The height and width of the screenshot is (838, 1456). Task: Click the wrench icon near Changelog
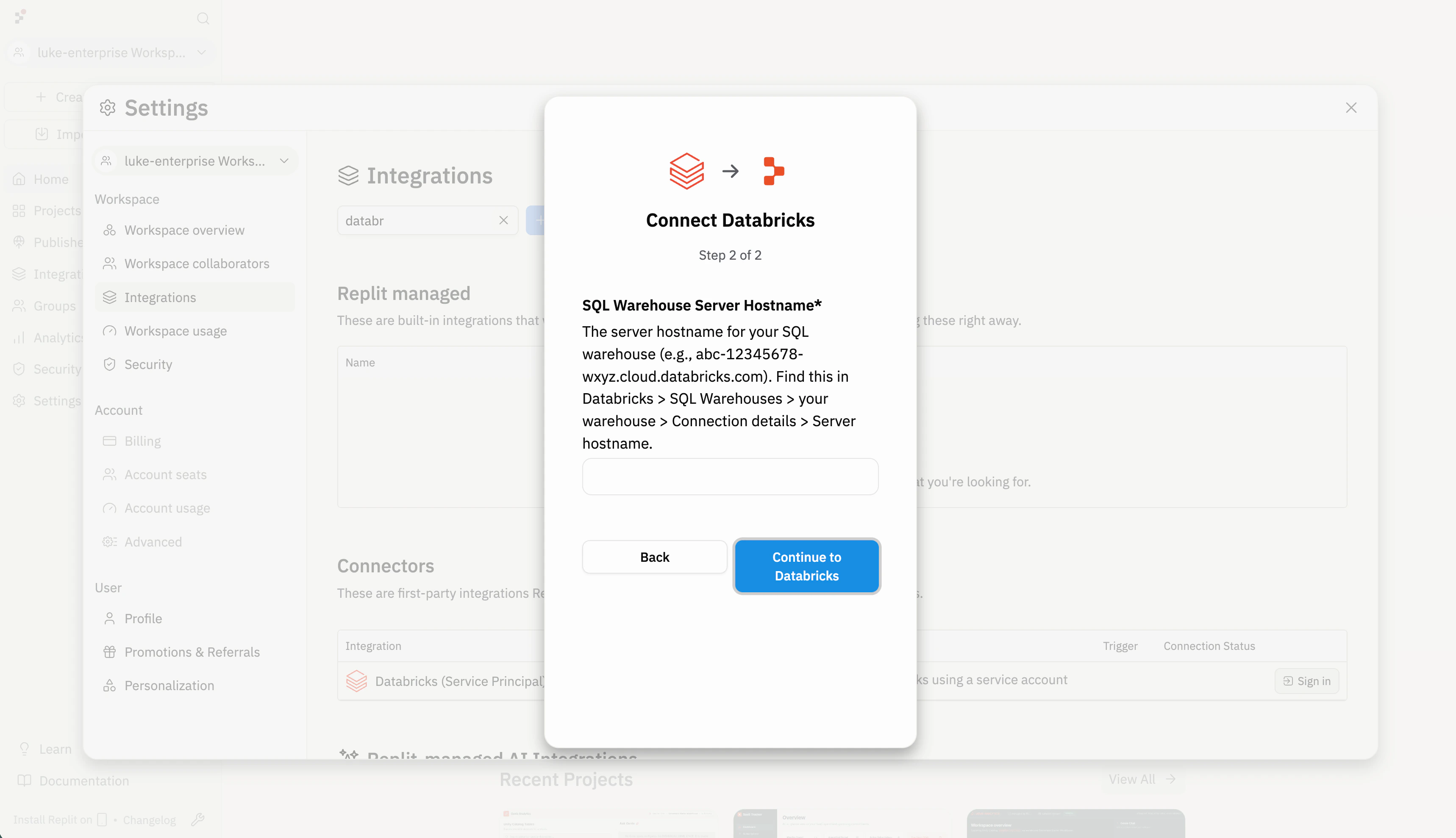[x=197, y=820]
